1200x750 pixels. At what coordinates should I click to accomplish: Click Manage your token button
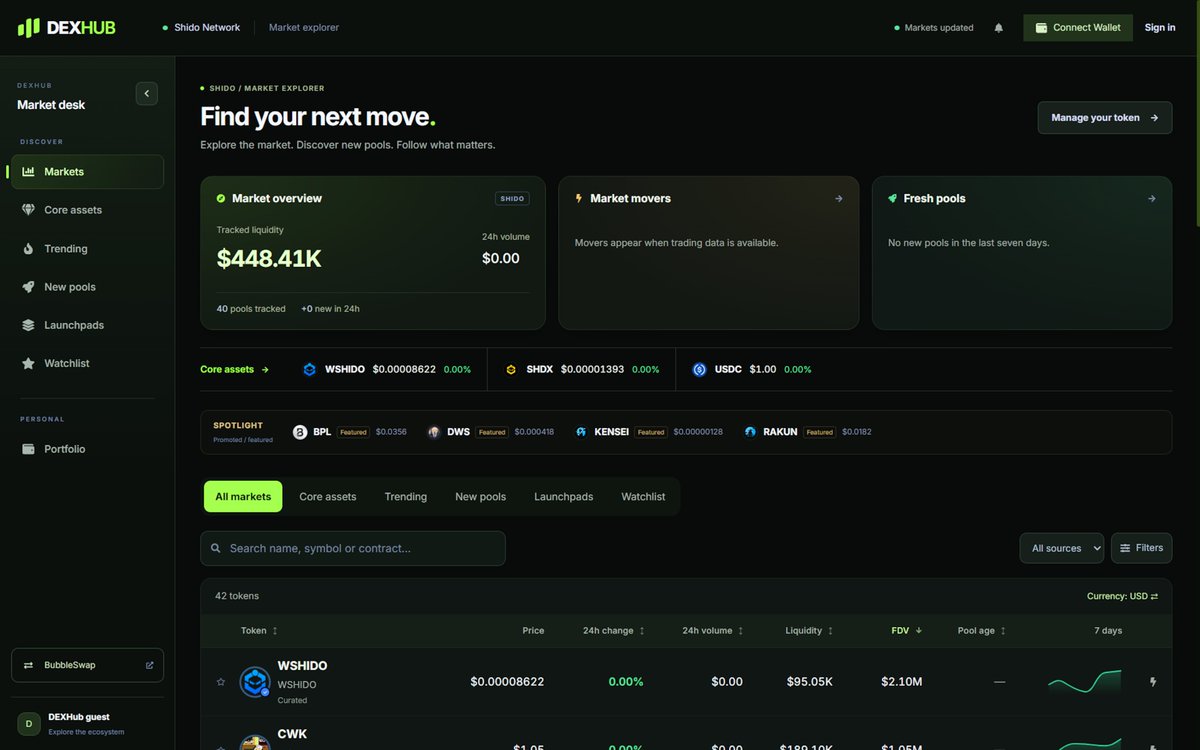1105,118
